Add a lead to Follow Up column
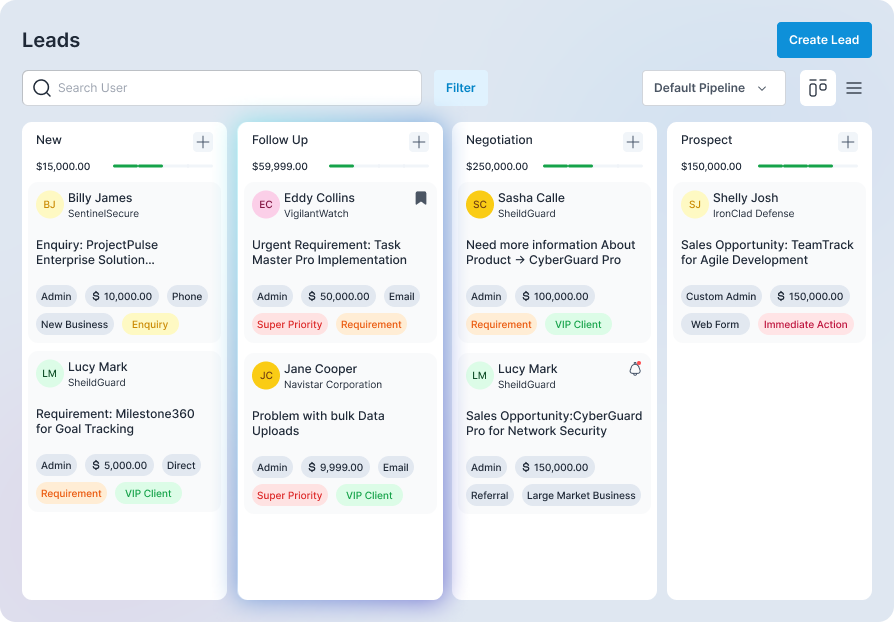 tap(419, 142)
